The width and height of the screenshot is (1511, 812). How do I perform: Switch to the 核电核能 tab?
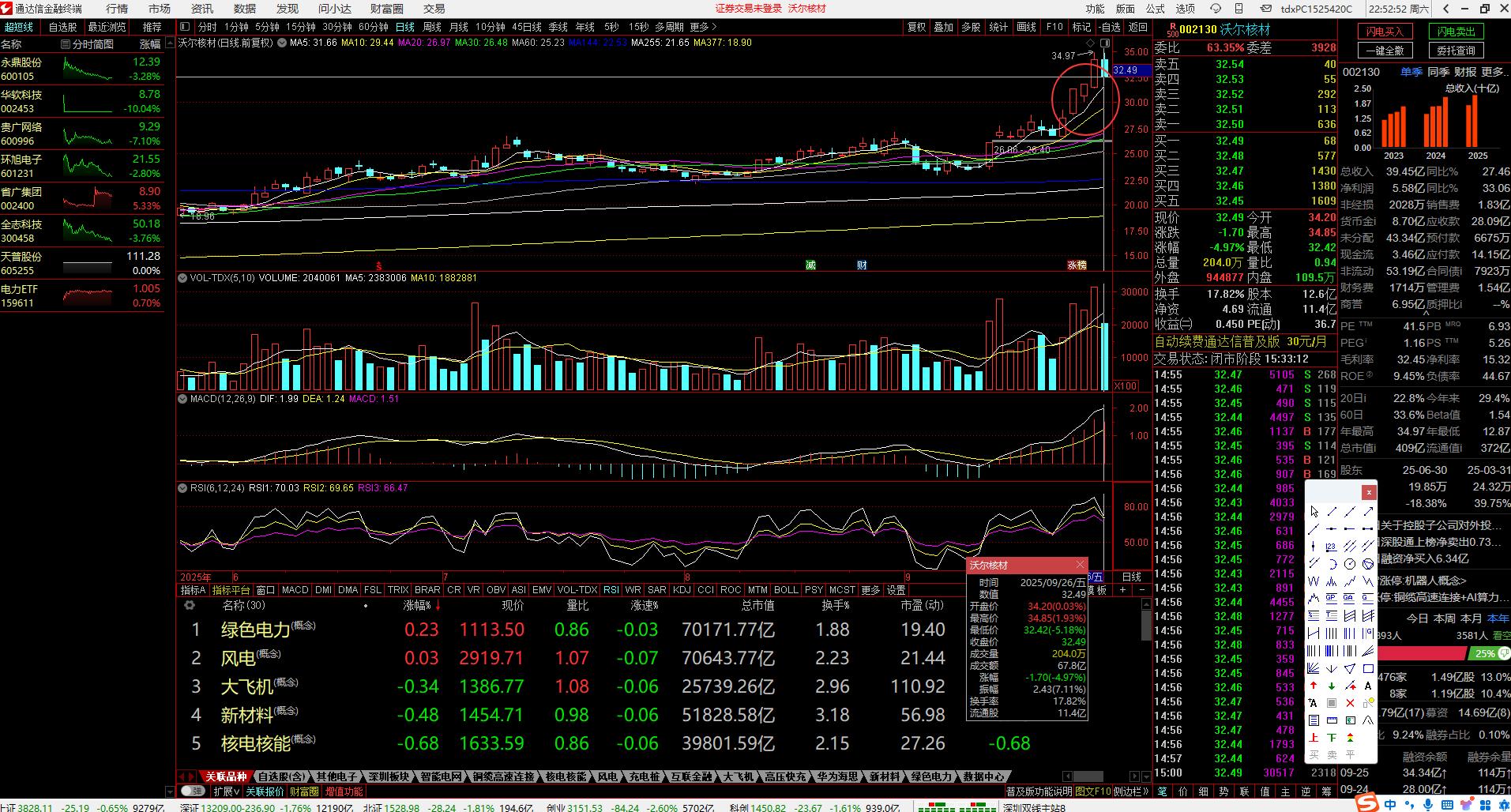pos(566,776)
